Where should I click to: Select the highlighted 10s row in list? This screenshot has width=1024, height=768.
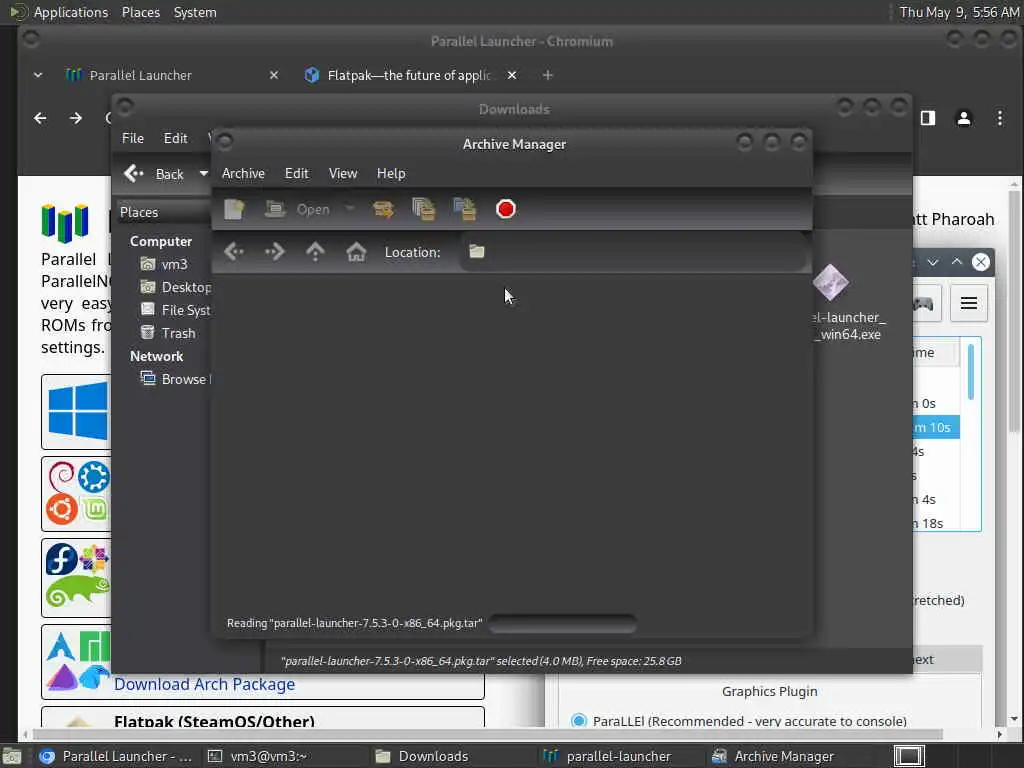click(936, 427)
